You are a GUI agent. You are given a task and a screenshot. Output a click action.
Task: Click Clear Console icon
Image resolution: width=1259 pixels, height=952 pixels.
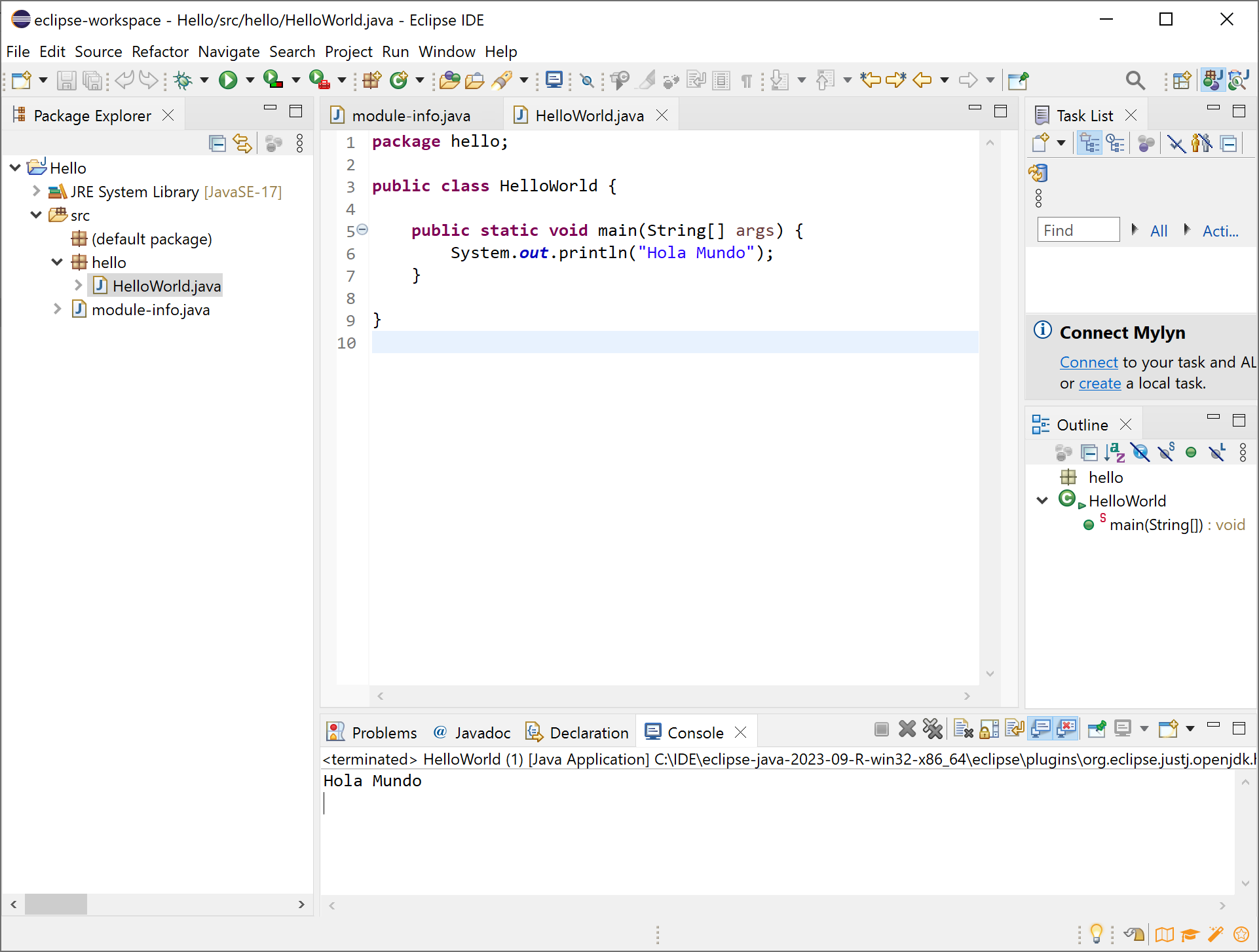coord(963,729)
